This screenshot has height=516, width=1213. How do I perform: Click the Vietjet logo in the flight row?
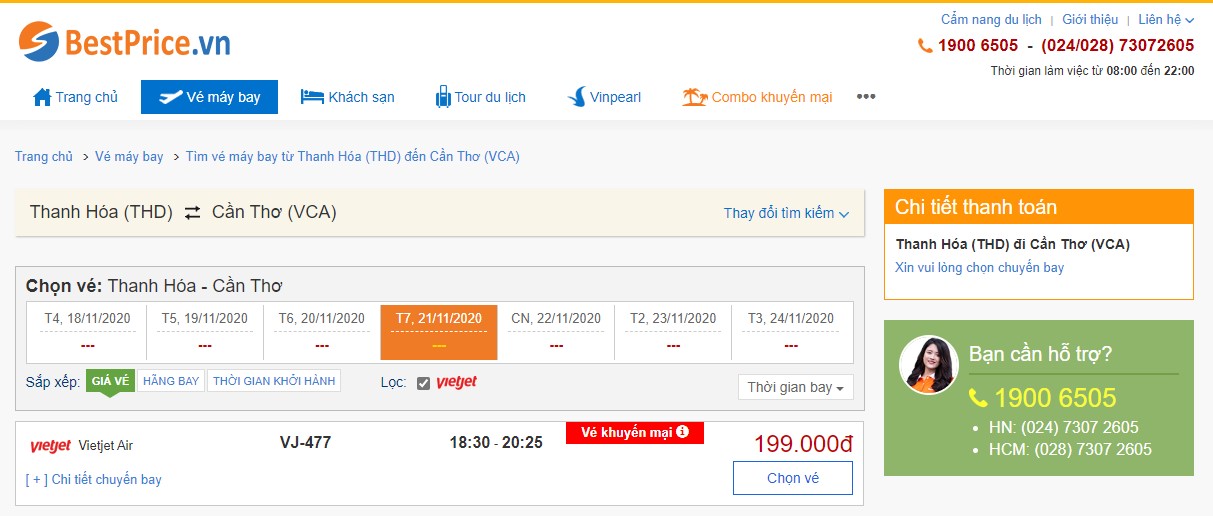(x=50, y=446)
